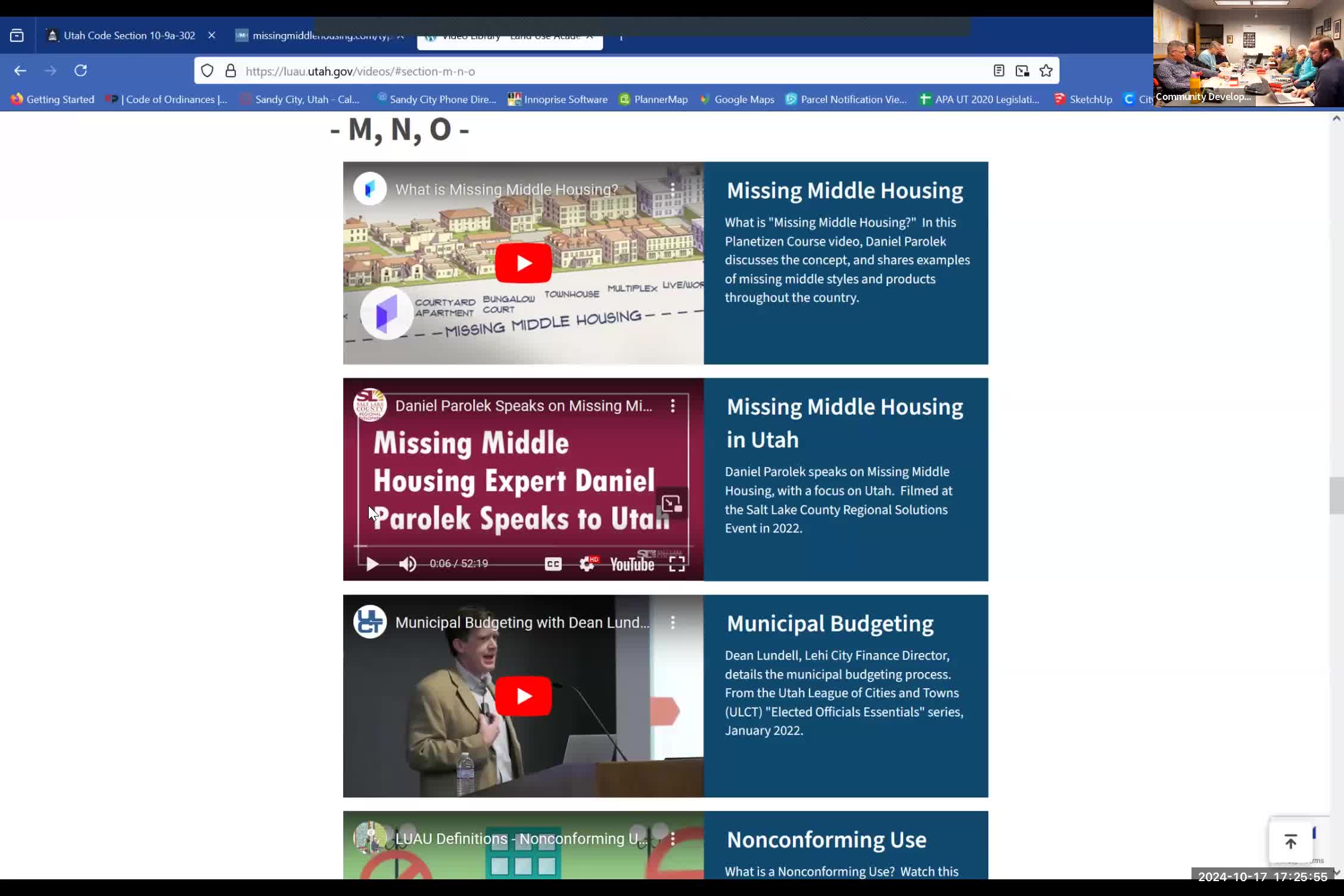1344x896 pixels.
Task: Click ULCT channel logo on Municipal Budgeting video
Action: coord(370,622)
